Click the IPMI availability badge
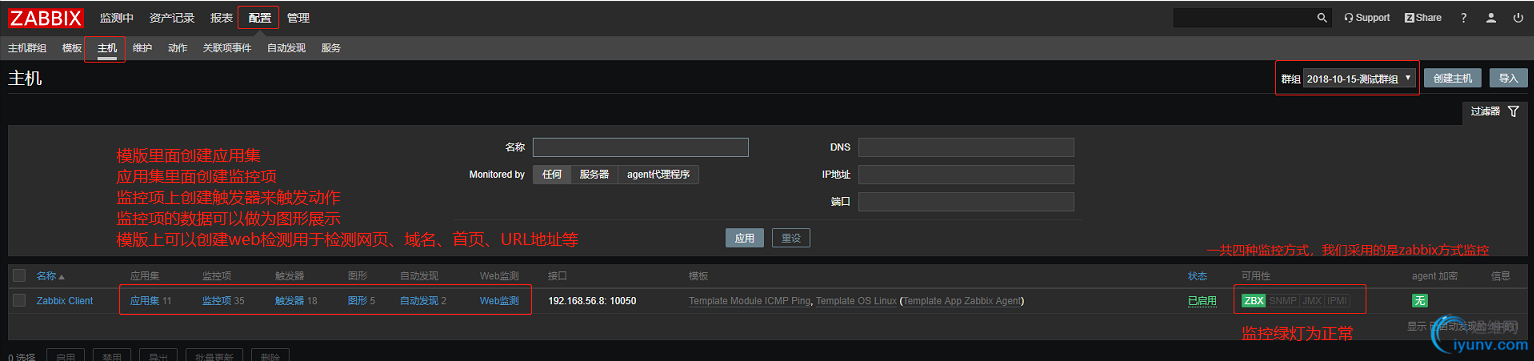 pyautogui.click(x=1338, y=300)
